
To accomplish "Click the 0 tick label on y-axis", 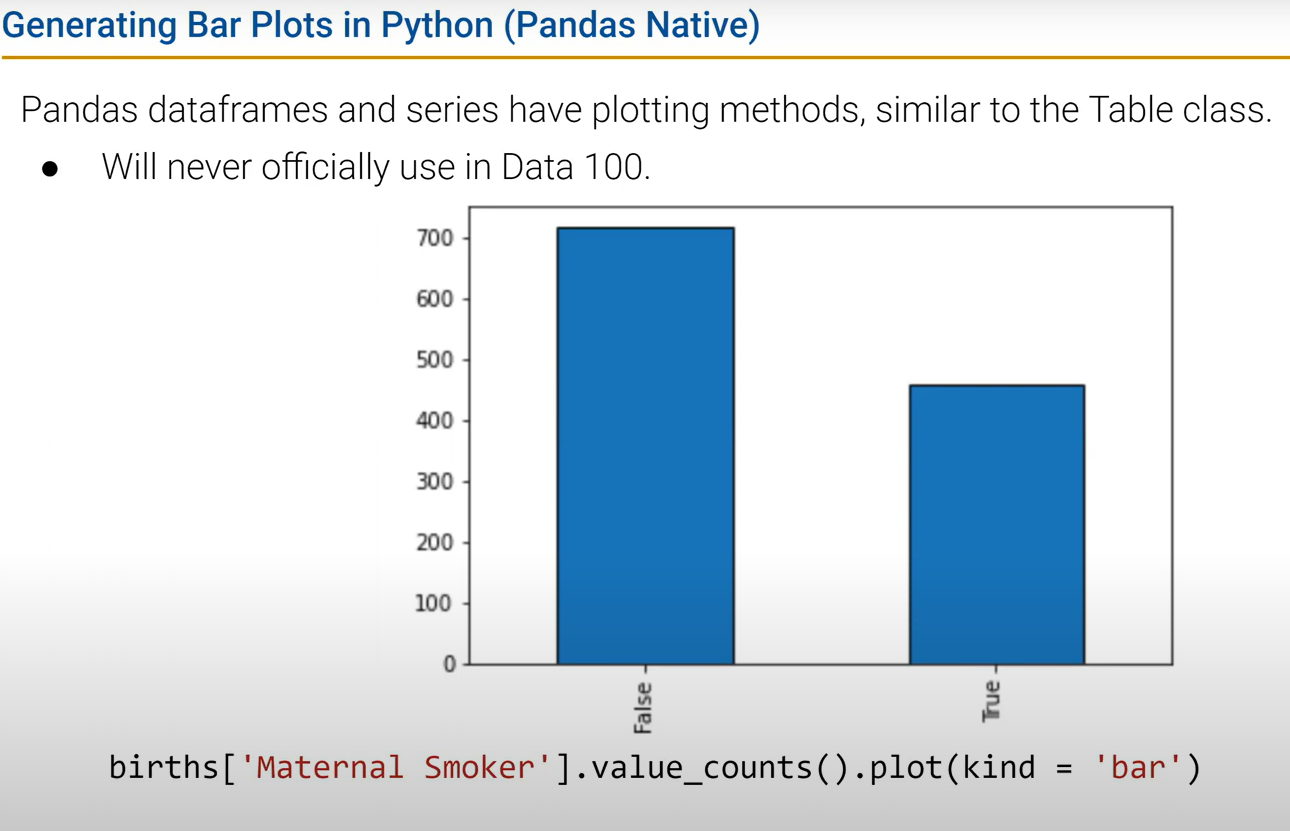I will 449,665.
